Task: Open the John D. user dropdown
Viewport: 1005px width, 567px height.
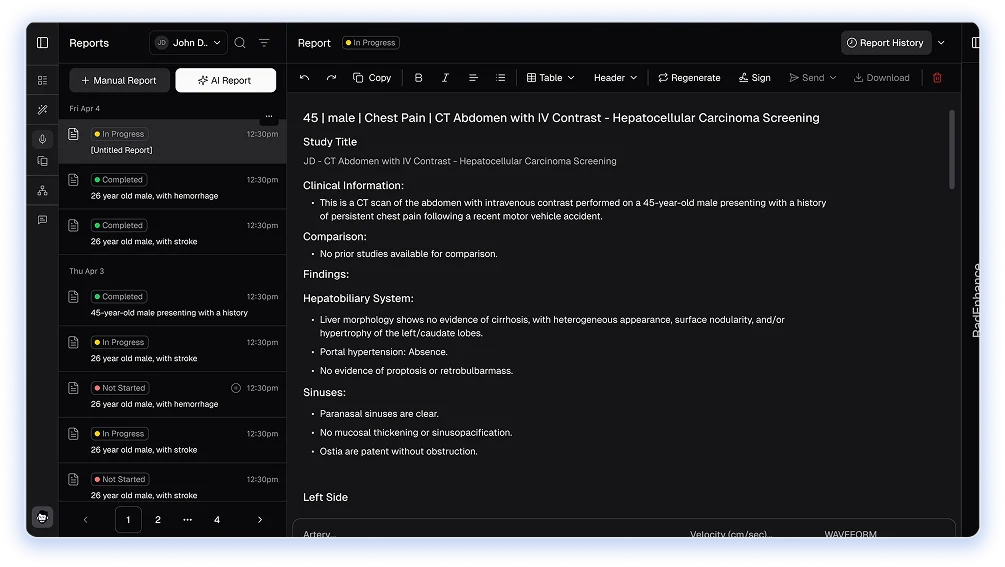Action: coord(188,43)
